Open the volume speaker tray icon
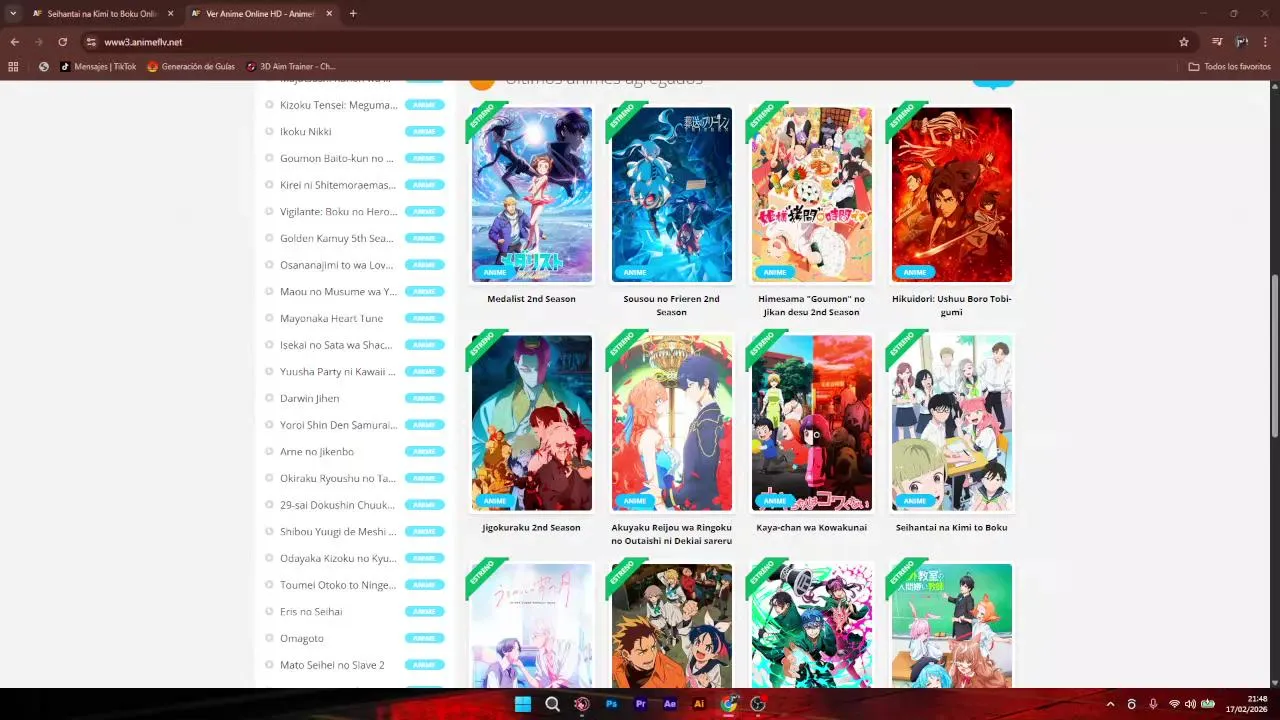 click(1190, 704)
